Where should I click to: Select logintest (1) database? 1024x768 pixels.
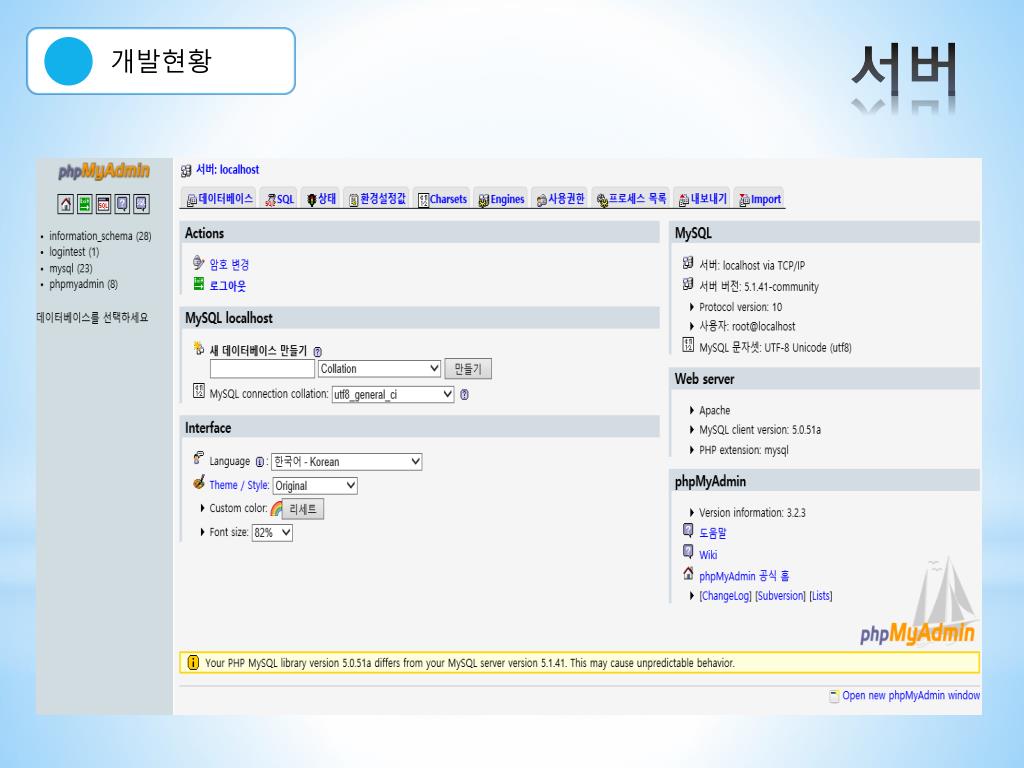tap(74, 251)
